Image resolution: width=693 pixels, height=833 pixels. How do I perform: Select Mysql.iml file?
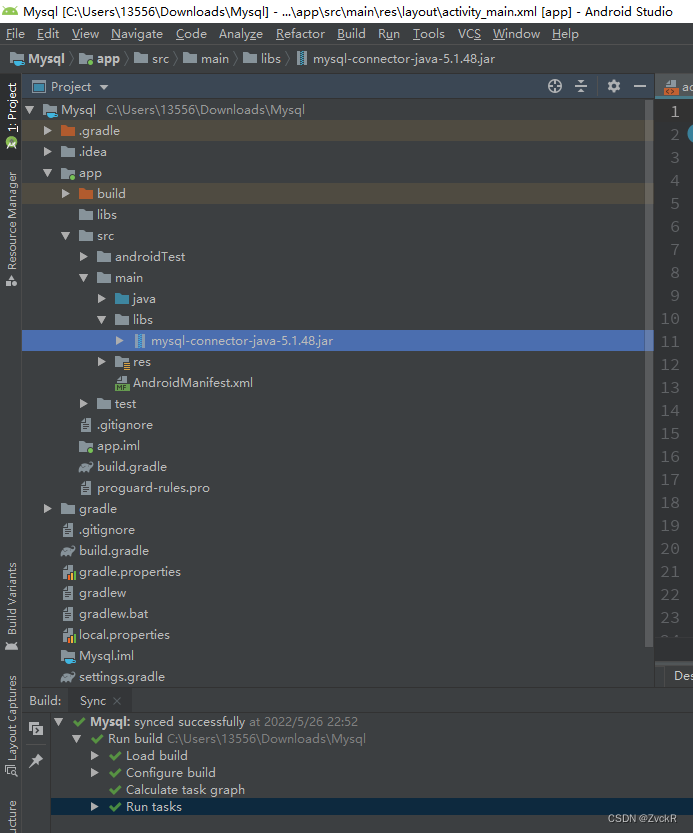coord(98,656)
